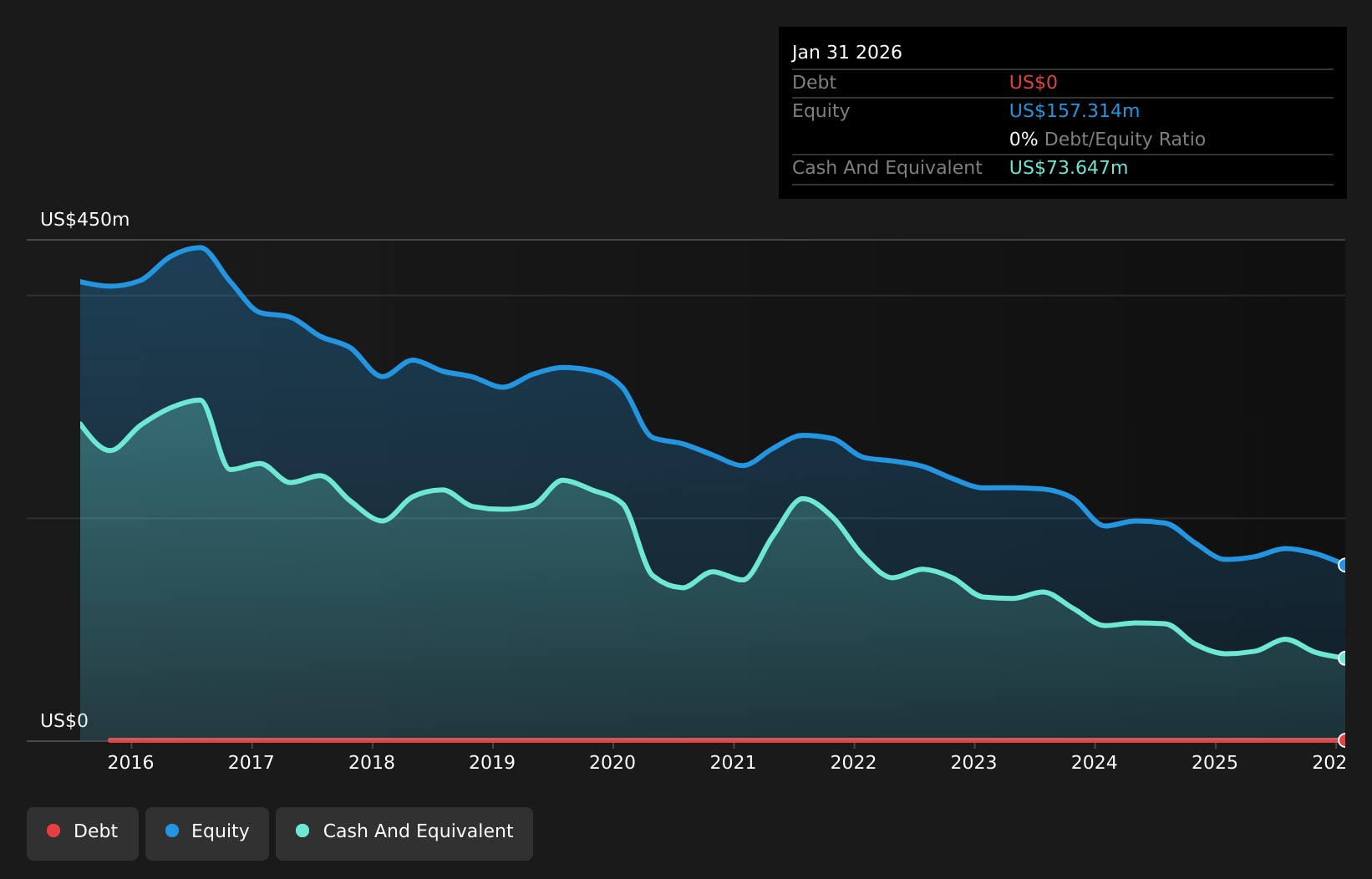Select the red Debt endpoint marker

click(x=1344, y=740)
